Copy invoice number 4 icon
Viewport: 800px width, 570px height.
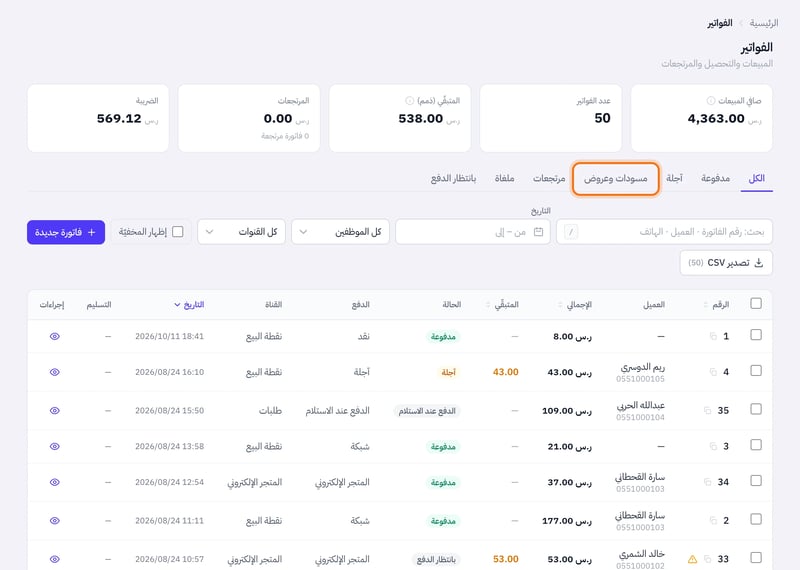[713, 372]
